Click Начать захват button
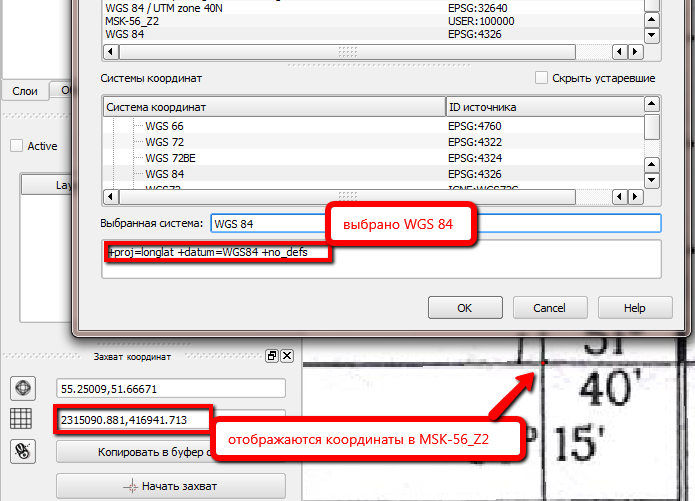Screen dimensions: 695x501 (171, 486)
